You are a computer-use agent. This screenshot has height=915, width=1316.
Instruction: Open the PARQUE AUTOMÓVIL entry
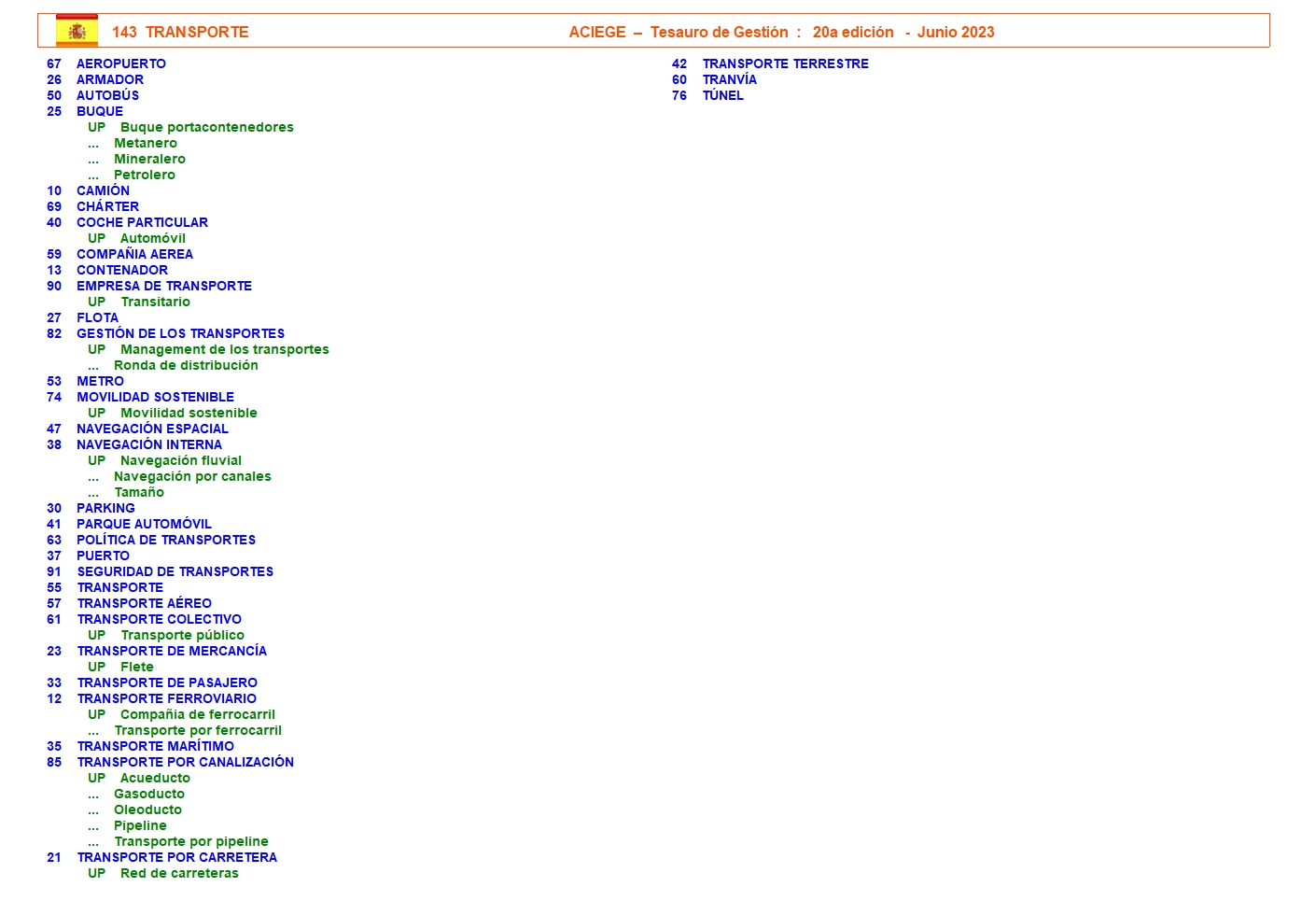point(144,524)
